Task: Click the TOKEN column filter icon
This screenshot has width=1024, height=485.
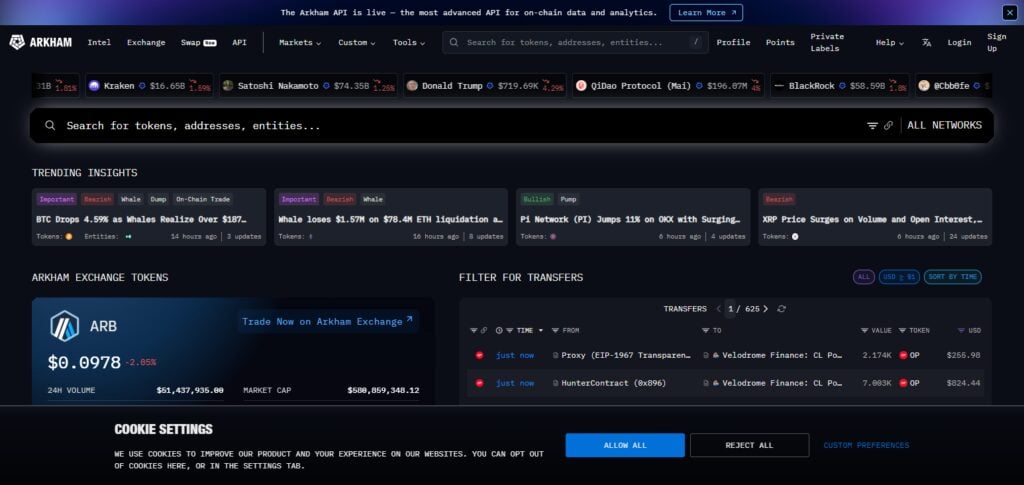Action: [902, 331]
